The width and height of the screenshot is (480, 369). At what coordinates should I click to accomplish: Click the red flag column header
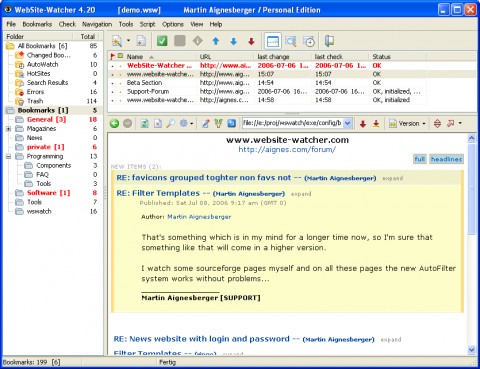click(x=112, y=56)
